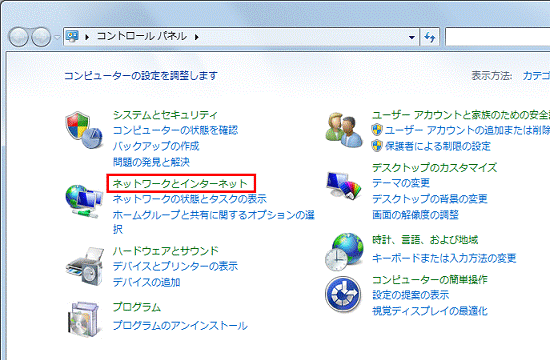The width and height of the screenshot is (550, 360).
Task: Open システムとセキュリティ category
Action: pos(165,115)
